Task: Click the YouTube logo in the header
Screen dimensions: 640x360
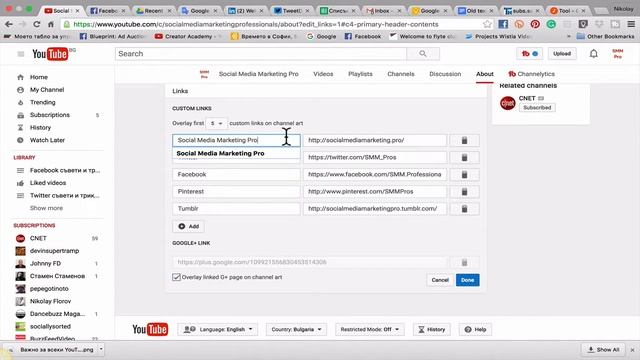Action: click(x=50, y=54)
